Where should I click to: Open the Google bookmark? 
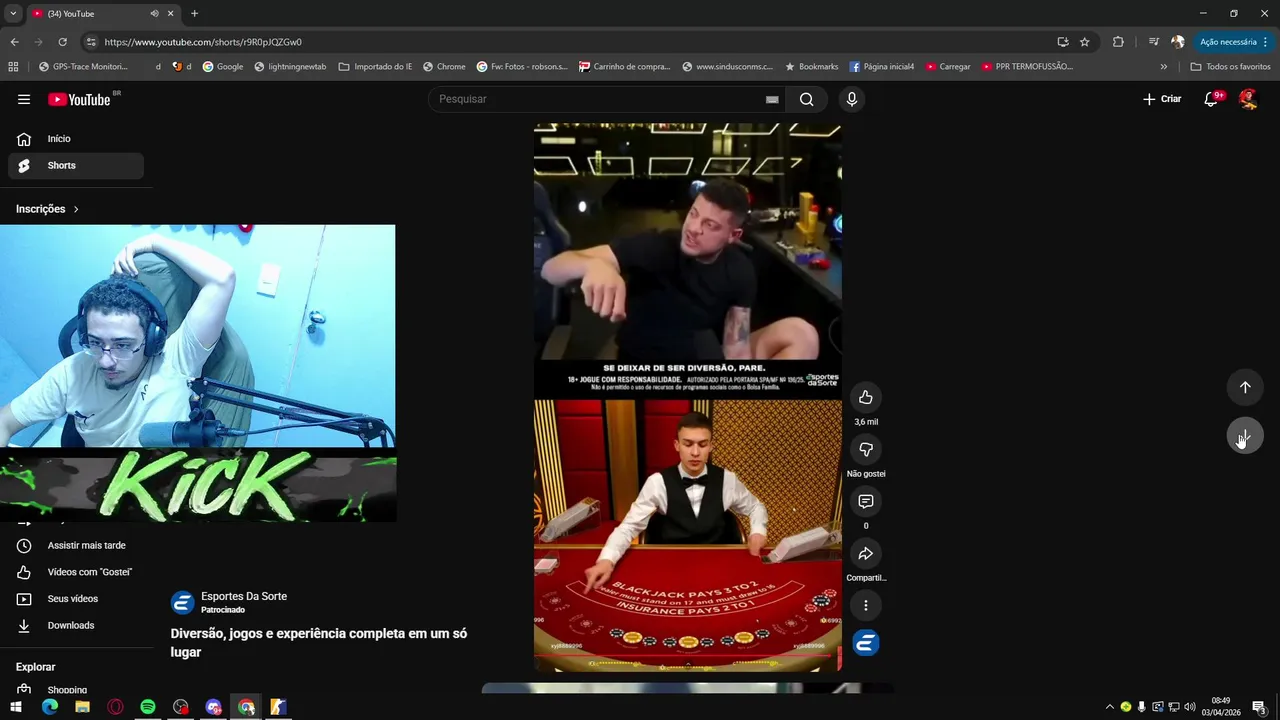coord(222,67)
